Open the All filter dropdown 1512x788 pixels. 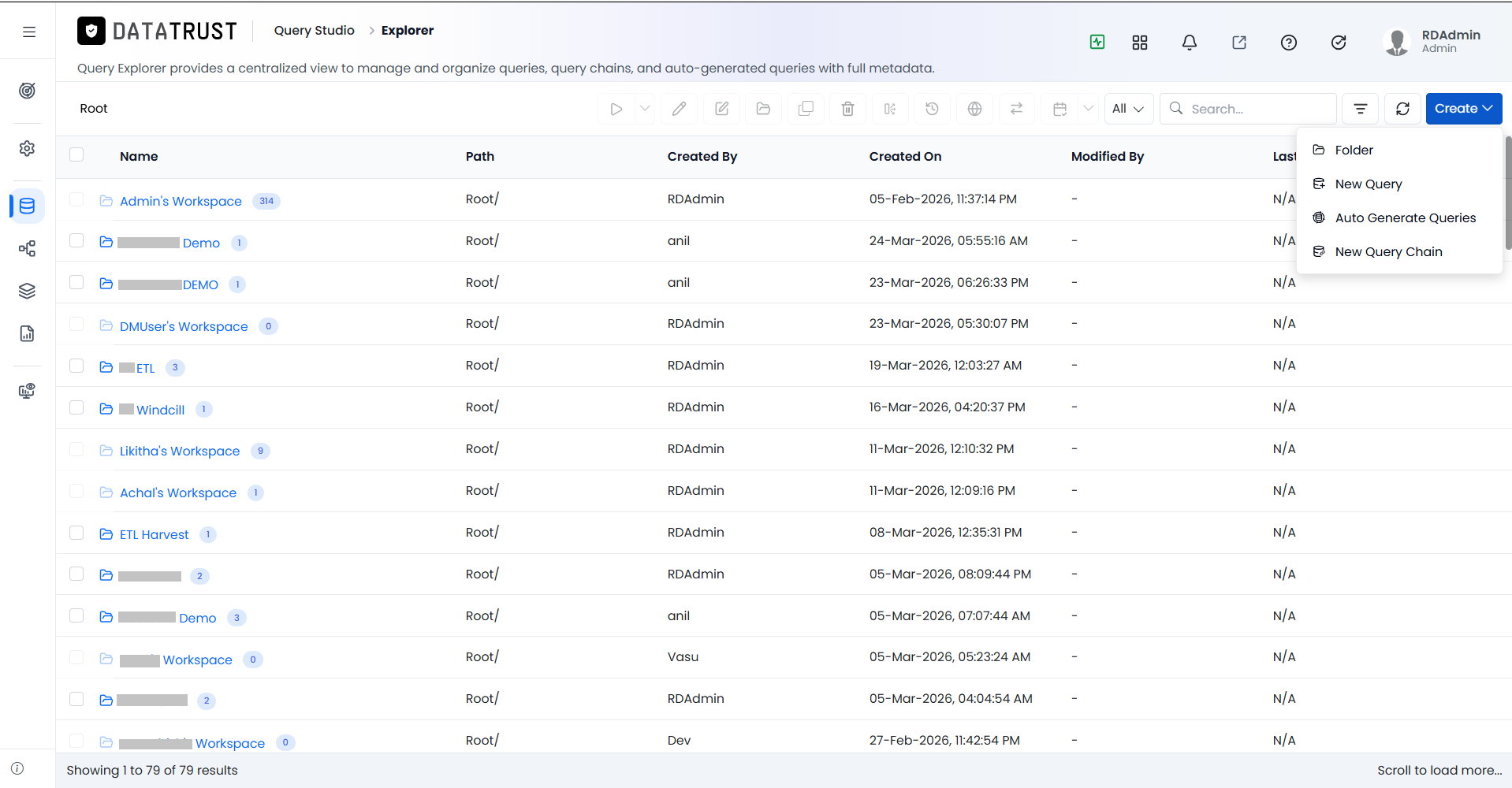pyautogui.click(x=1129, y=109)
